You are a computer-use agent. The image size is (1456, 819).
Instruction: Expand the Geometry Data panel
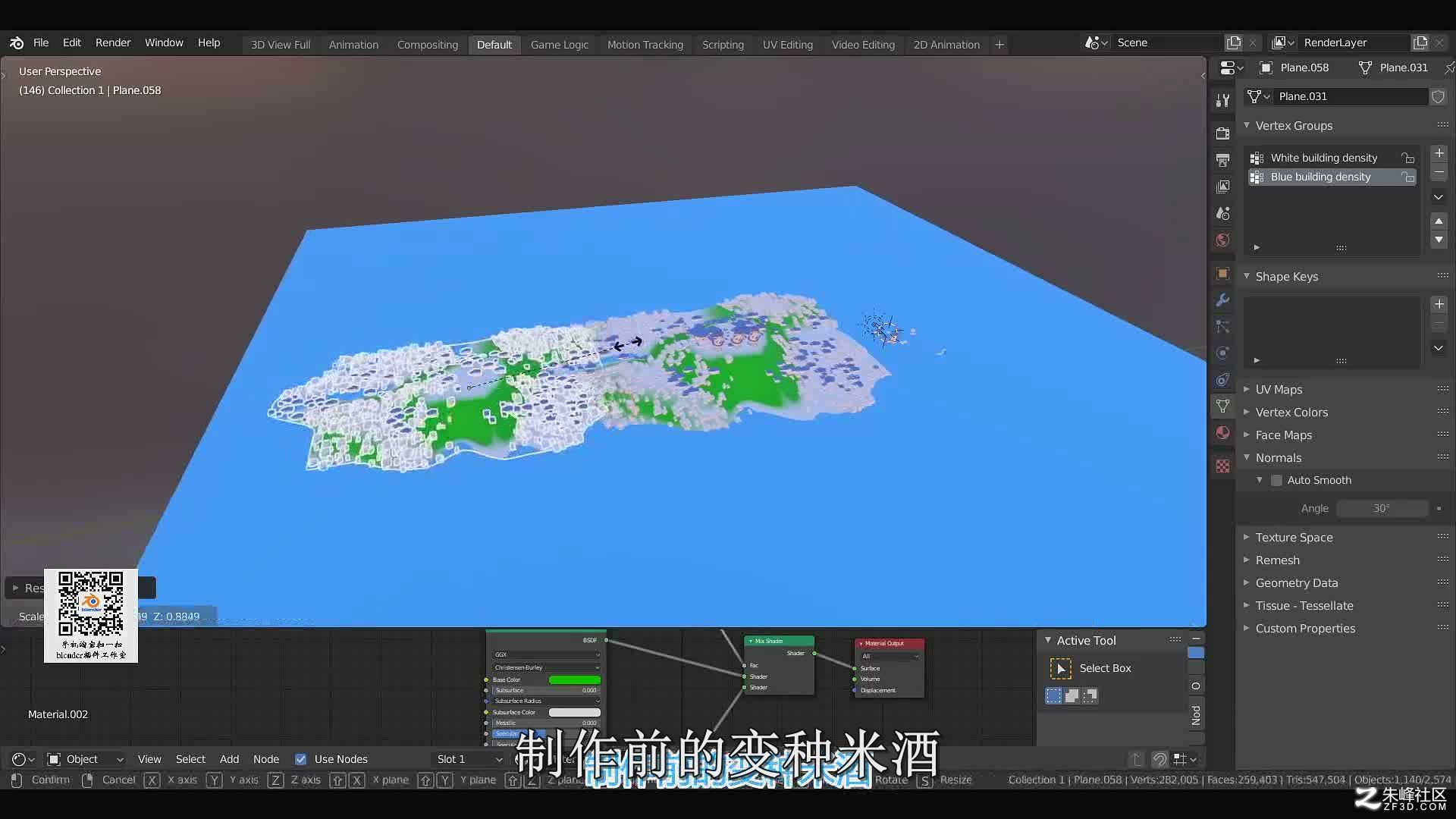pyautogui.click(x=1247, y=582)
